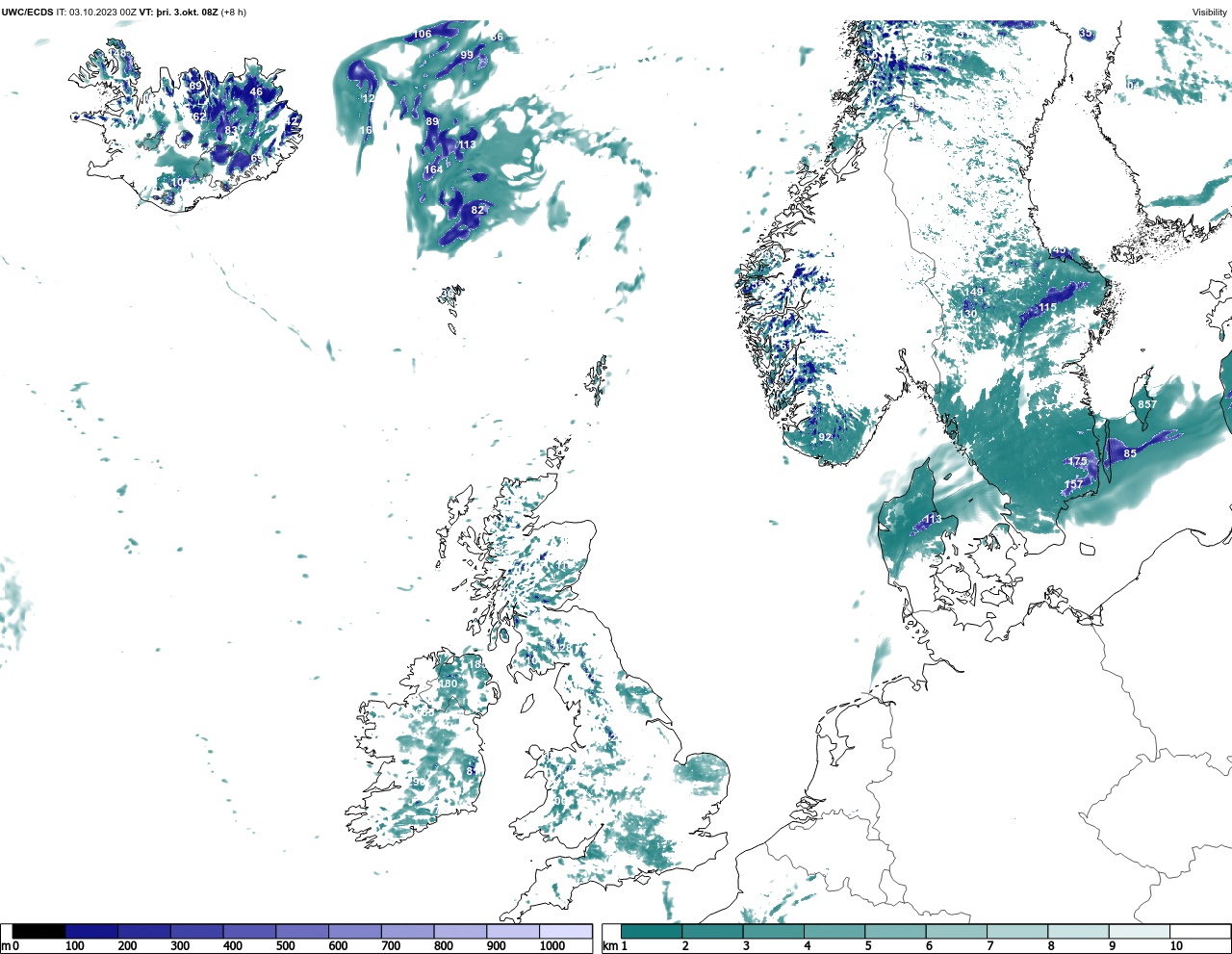
Task: Click the '115' visibility value over Sweden
Action: pyautogui.click(x=1047, y=308)
